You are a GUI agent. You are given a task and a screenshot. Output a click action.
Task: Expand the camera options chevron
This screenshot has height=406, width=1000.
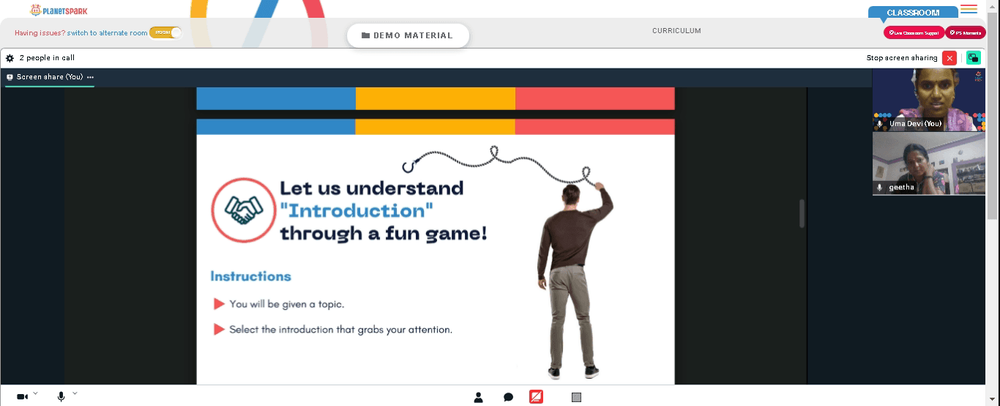pyautogui.click(x=35, y=393)
